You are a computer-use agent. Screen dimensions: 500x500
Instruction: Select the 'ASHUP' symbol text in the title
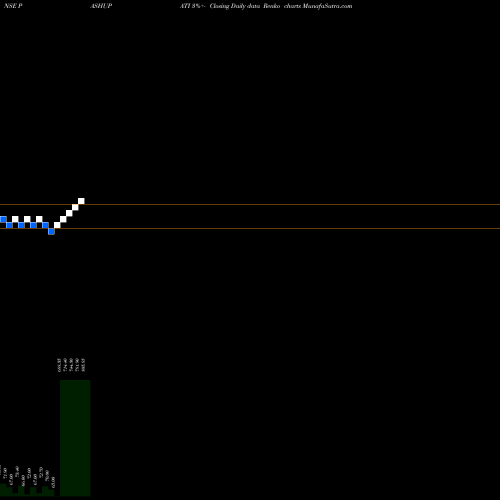coord(101,6)
